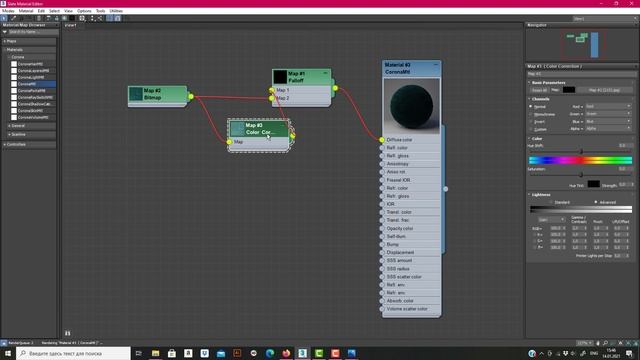The image size is (640, 360).
Task: Select Standard lightness mode
Action: pos(551,202)
